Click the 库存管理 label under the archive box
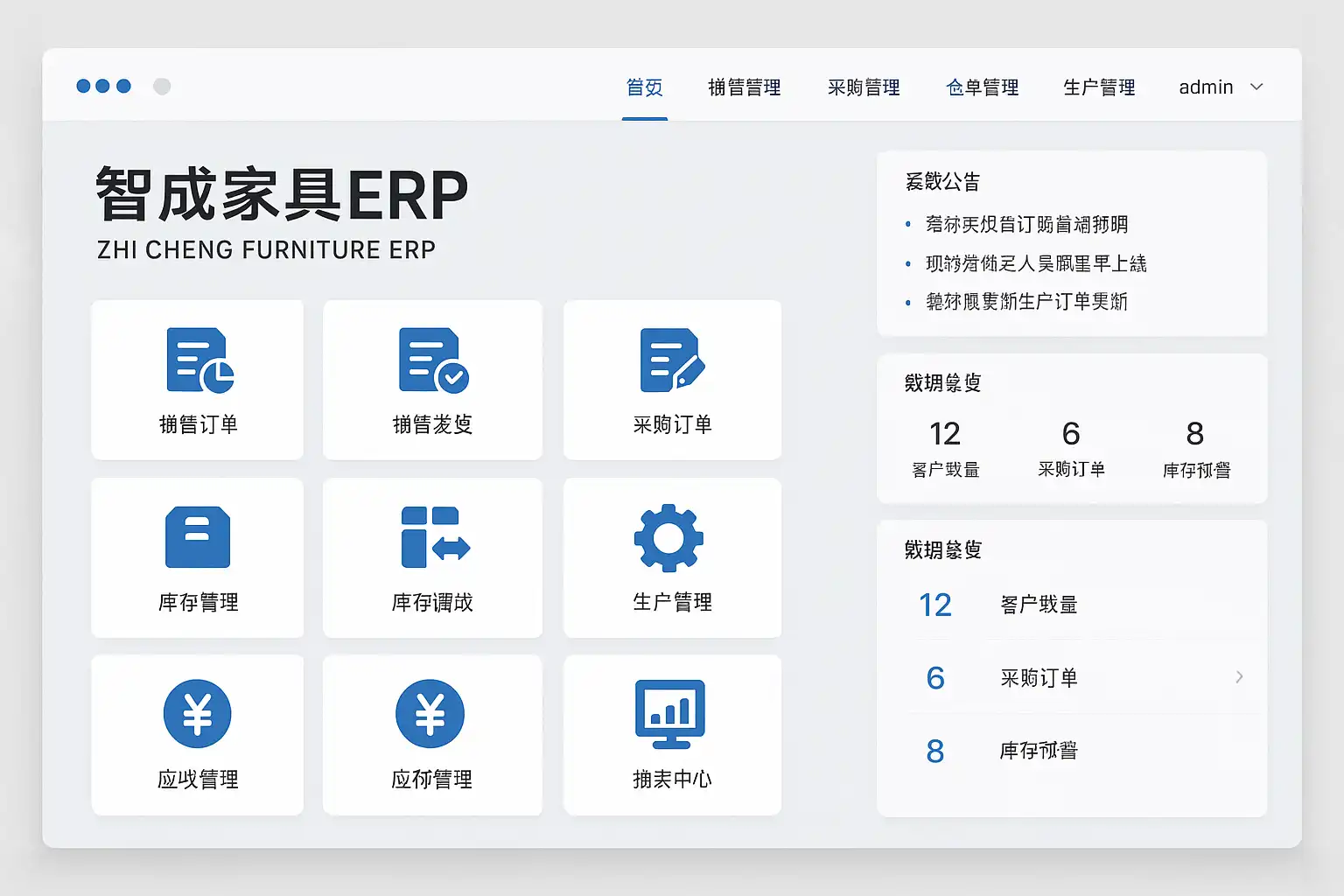 point(198,603)
